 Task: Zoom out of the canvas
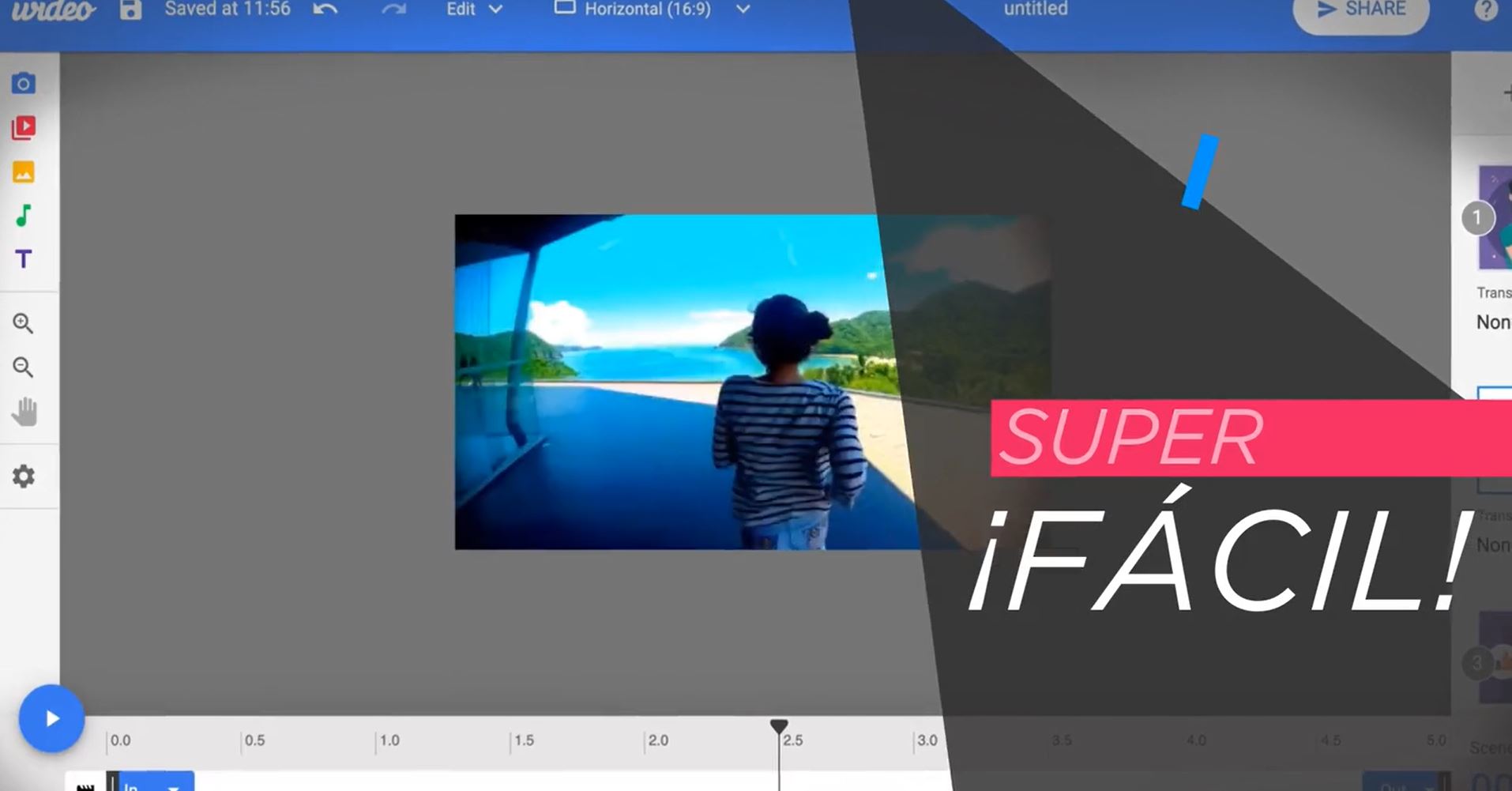[x=24, y=367]
